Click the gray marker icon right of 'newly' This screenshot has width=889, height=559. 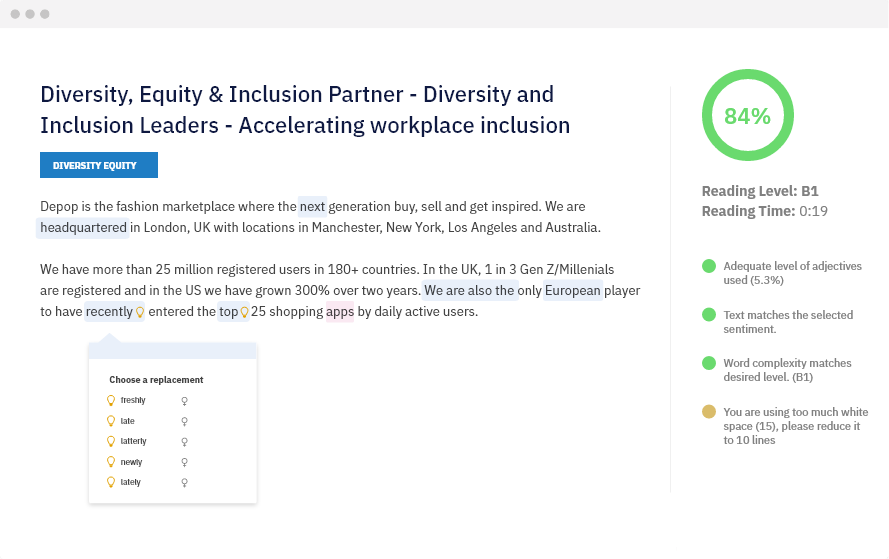[184, 462]
